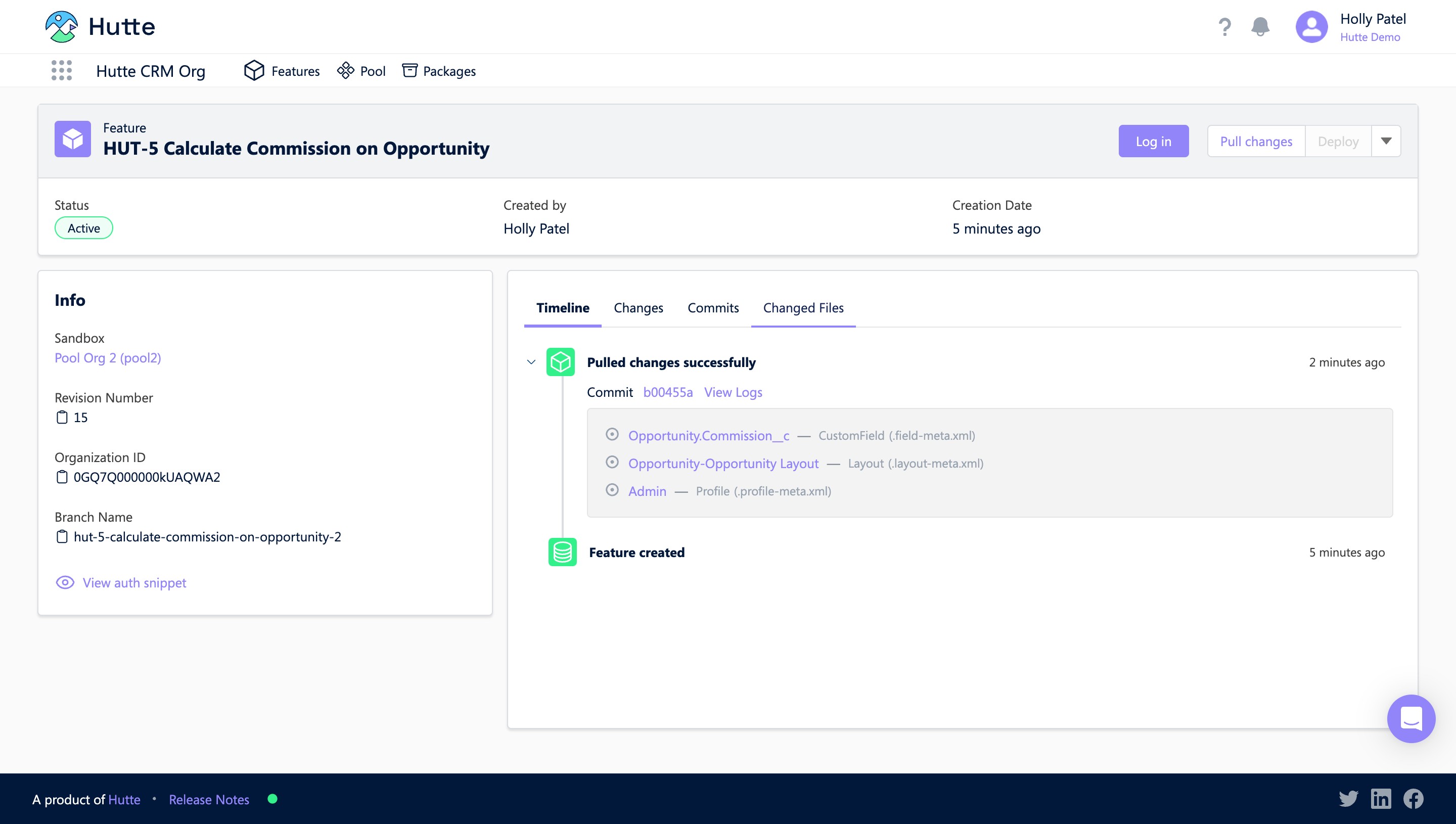The height and width of the screenshot is (824, 1456).
Task: Open the LinkedIn footer icon
Action: [1381, 799]
